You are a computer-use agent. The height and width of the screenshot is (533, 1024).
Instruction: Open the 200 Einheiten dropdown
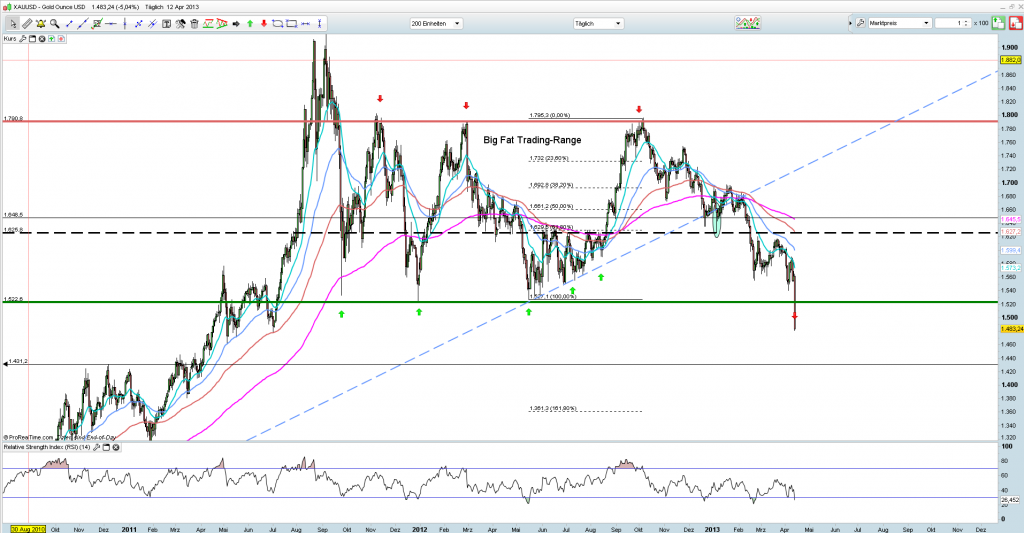point(435,22)
